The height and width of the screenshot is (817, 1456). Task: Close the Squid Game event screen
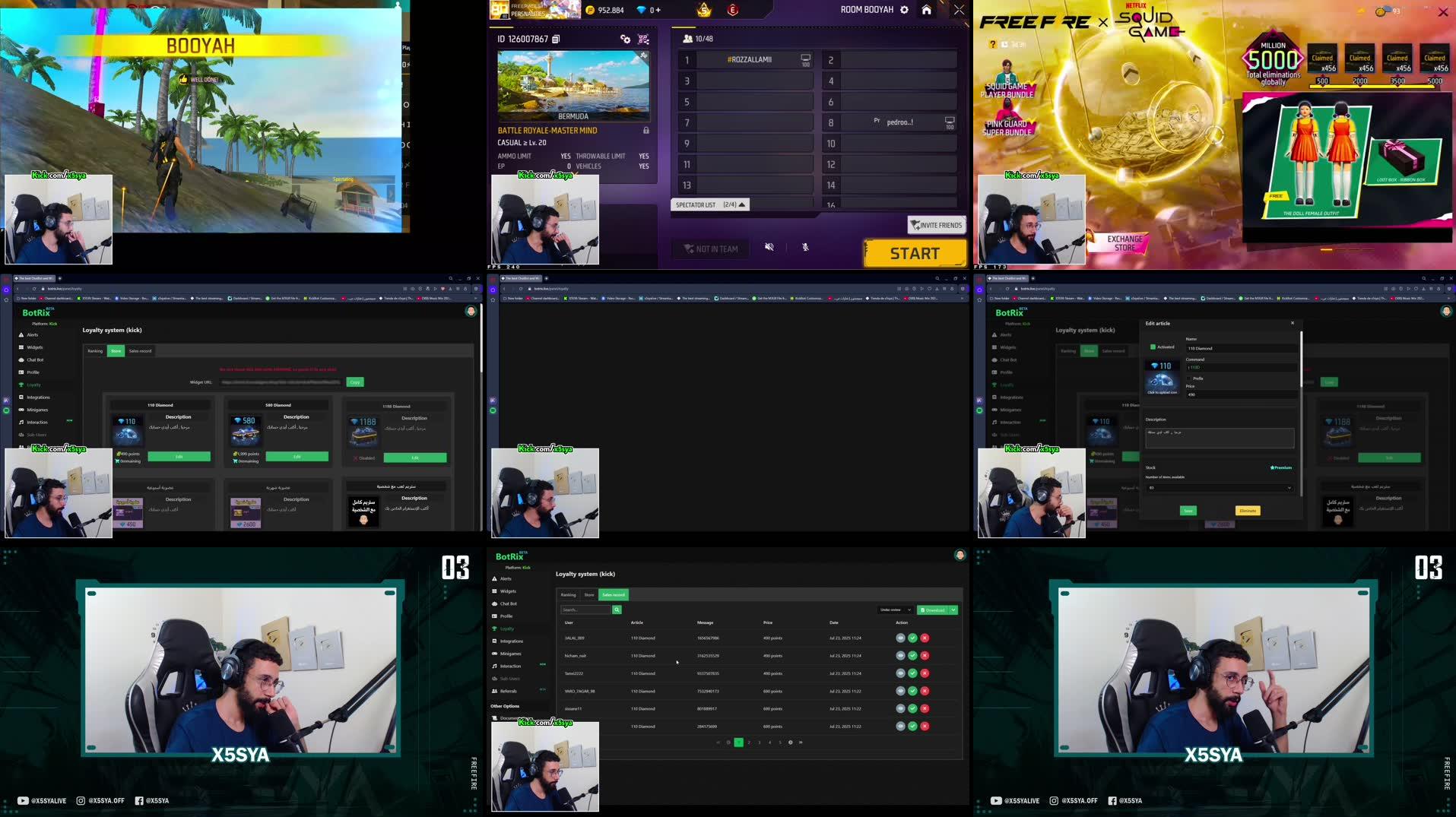click(x=1442, y=11)
